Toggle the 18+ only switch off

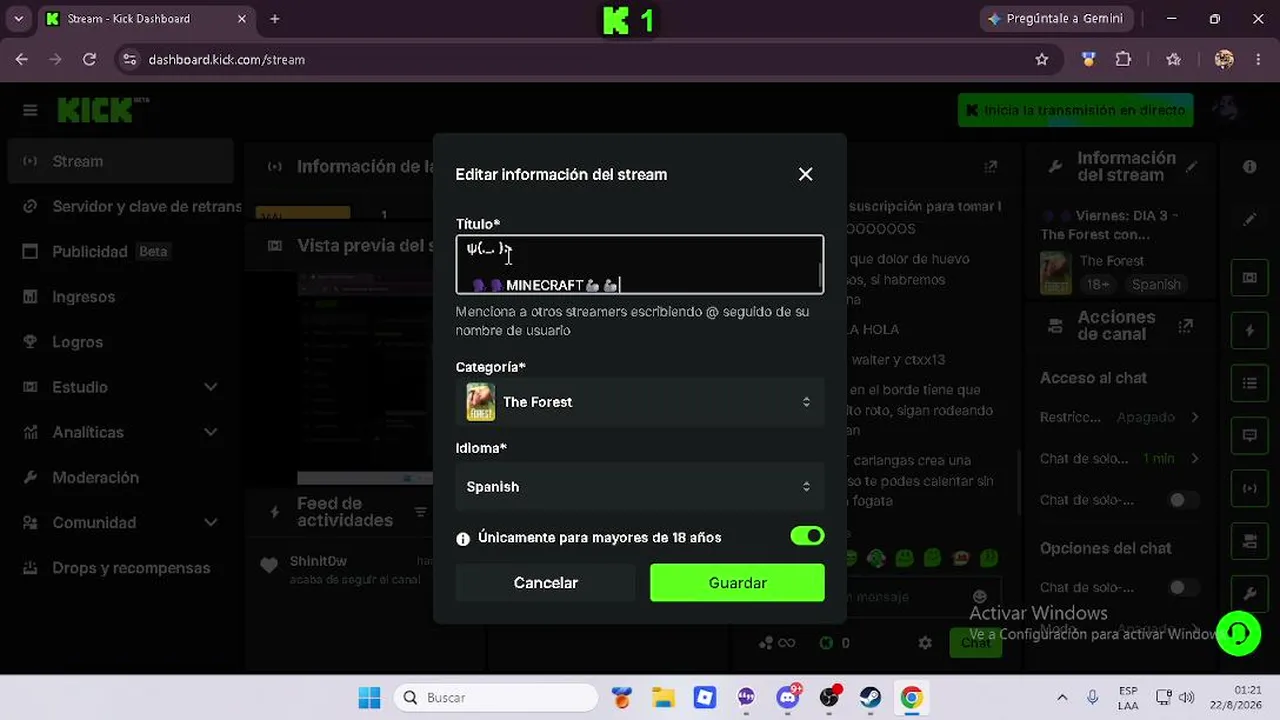pos(807,537)
